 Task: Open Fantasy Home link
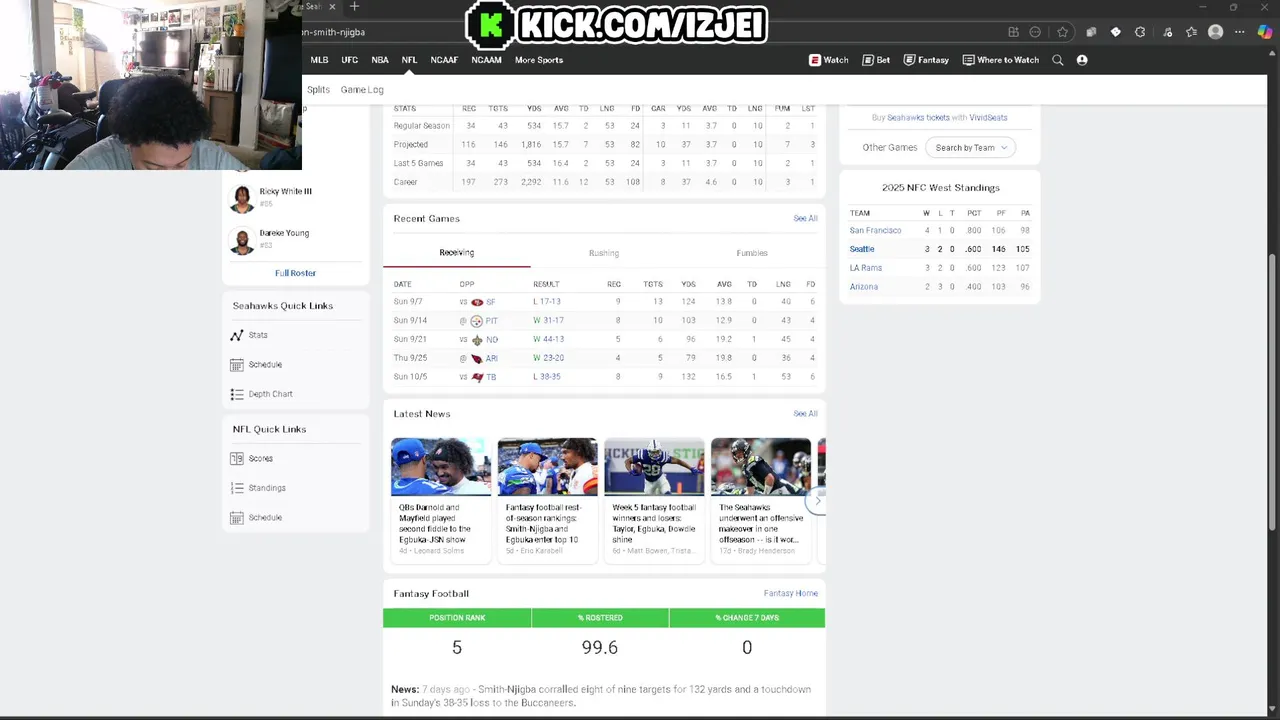(x=791, y=593)
